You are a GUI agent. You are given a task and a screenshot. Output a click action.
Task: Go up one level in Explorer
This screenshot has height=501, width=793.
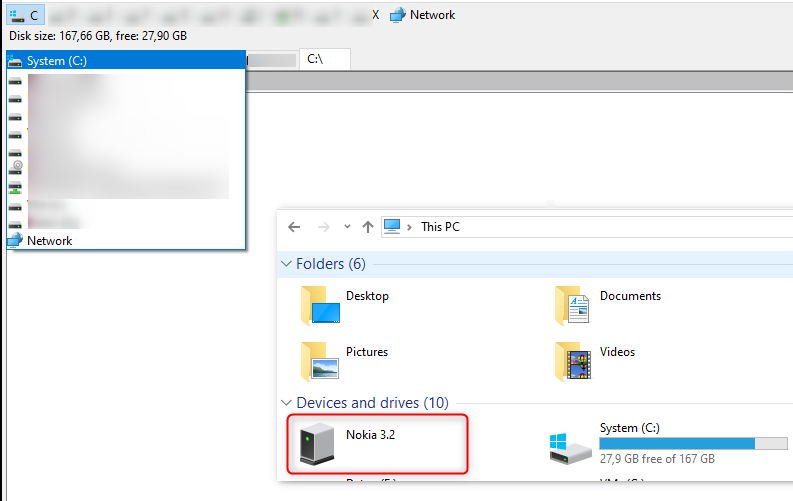click(368, 227)
